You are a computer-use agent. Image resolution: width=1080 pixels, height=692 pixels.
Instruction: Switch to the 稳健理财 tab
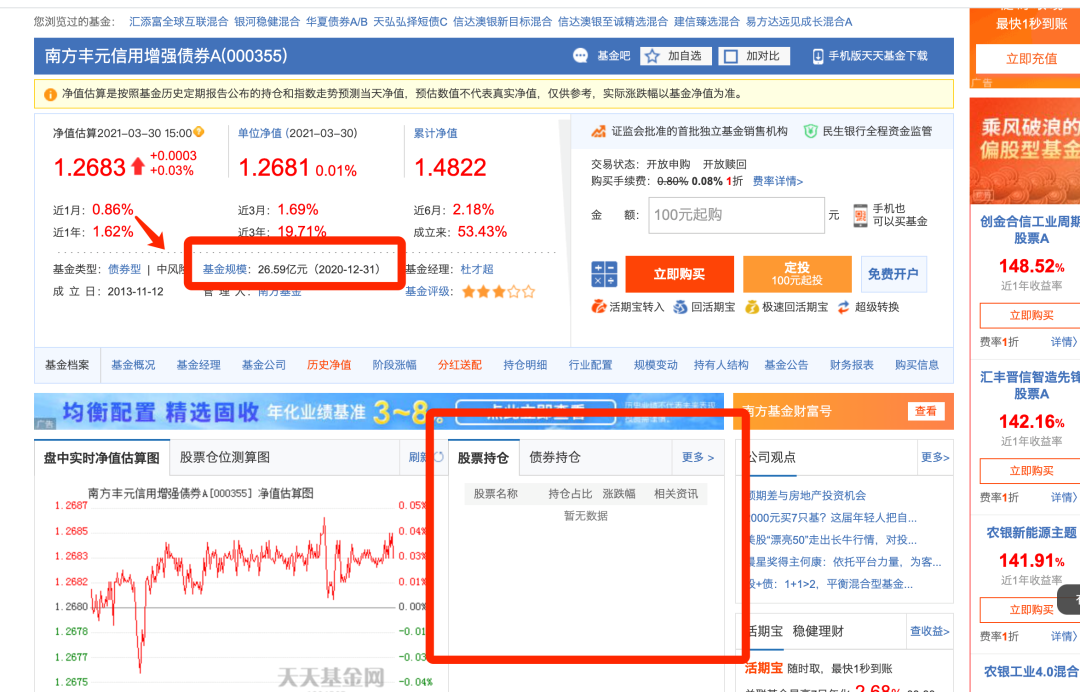tap(818, 631)
